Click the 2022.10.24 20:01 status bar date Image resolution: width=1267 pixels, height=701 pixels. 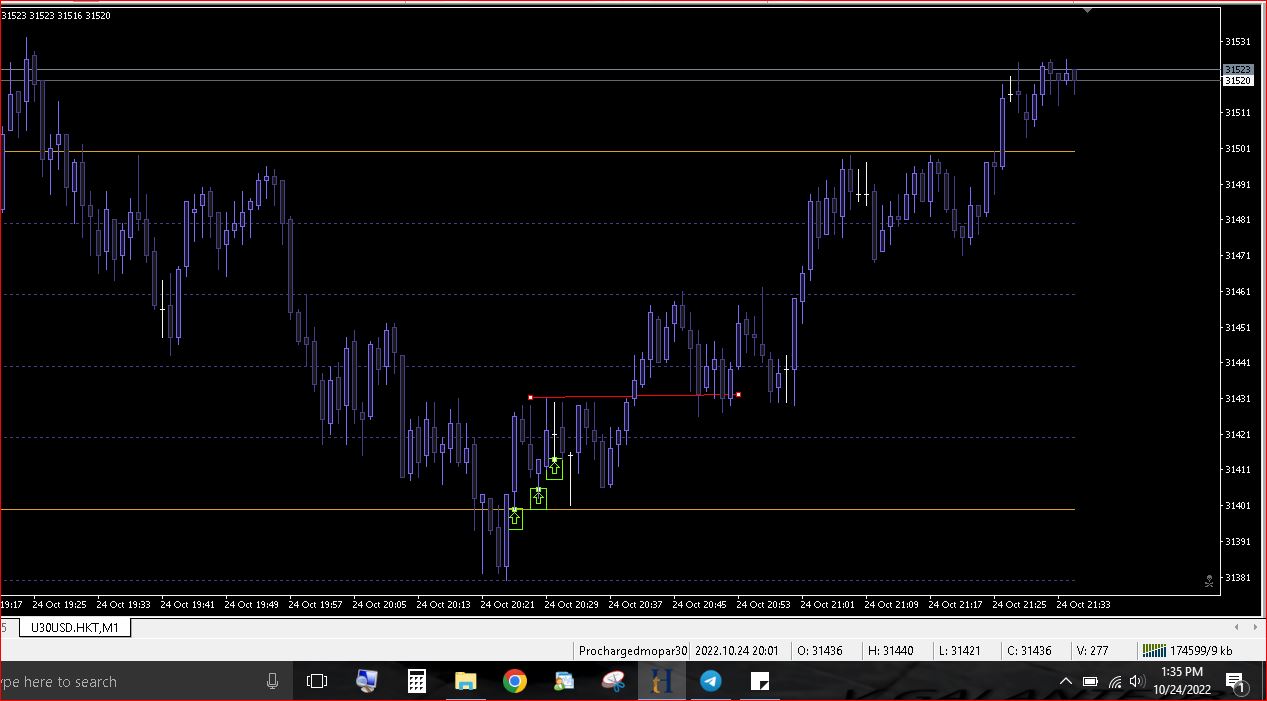click(x=737, y=650)
